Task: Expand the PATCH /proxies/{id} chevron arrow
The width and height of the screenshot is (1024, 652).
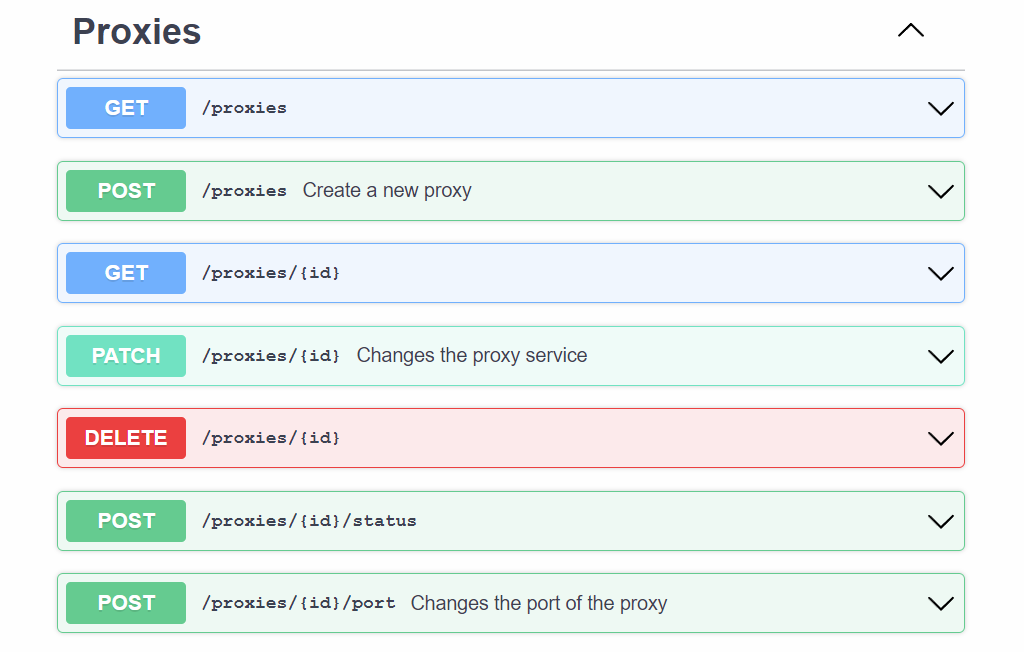Action: (x=940, y=356)
